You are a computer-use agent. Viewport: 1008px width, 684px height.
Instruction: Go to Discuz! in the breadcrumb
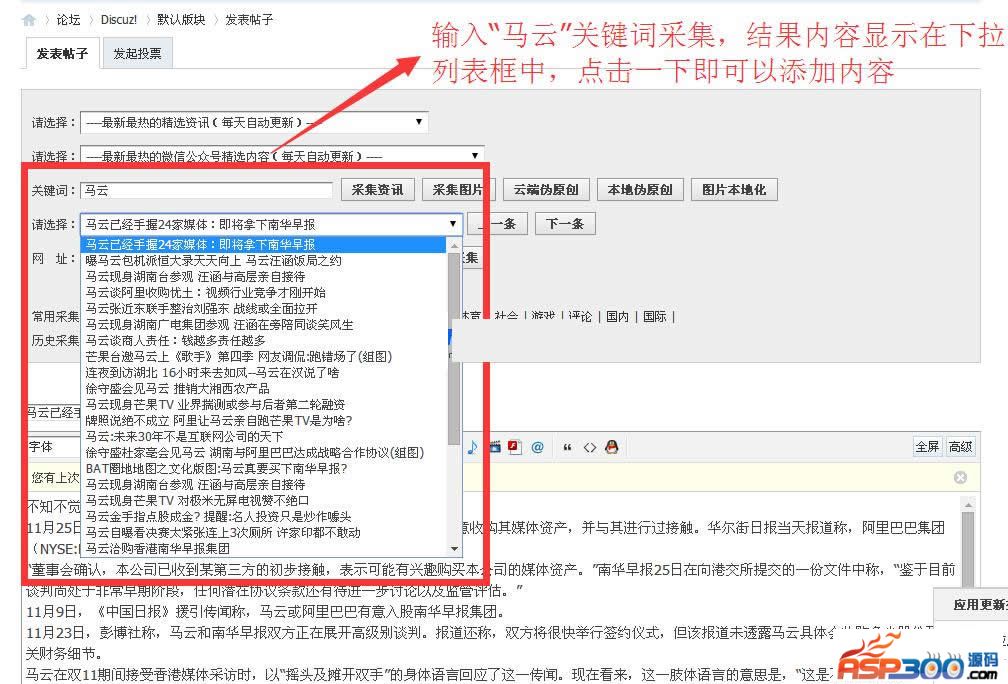[x=119, y=20]
